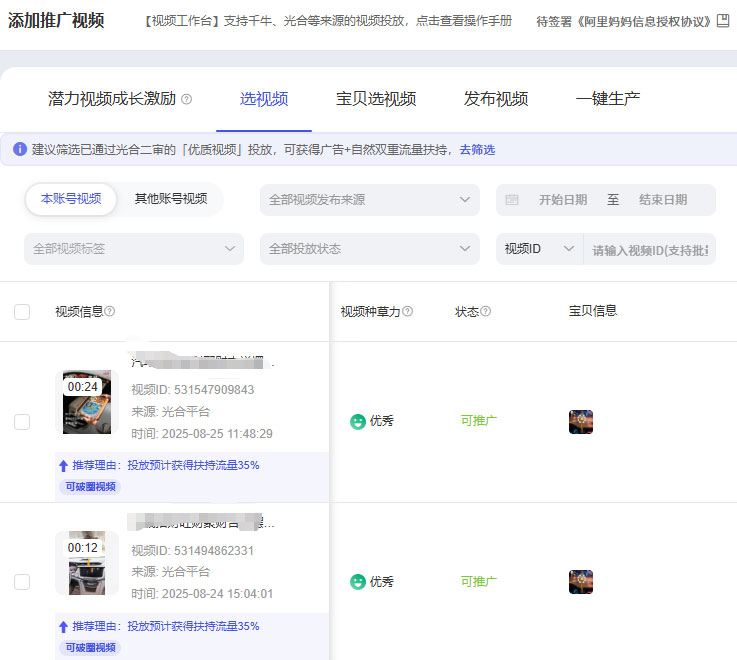The height and width of the screenshot is (660, 737).
Task: Click the 添加推广视频 page title
Action: (56, 21)
